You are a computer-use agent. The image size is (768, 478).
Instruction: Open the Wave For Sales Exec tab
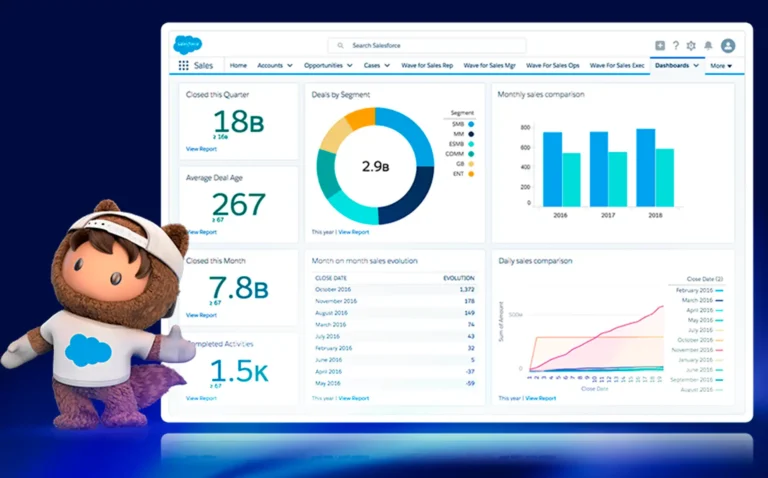click(617, 65)
